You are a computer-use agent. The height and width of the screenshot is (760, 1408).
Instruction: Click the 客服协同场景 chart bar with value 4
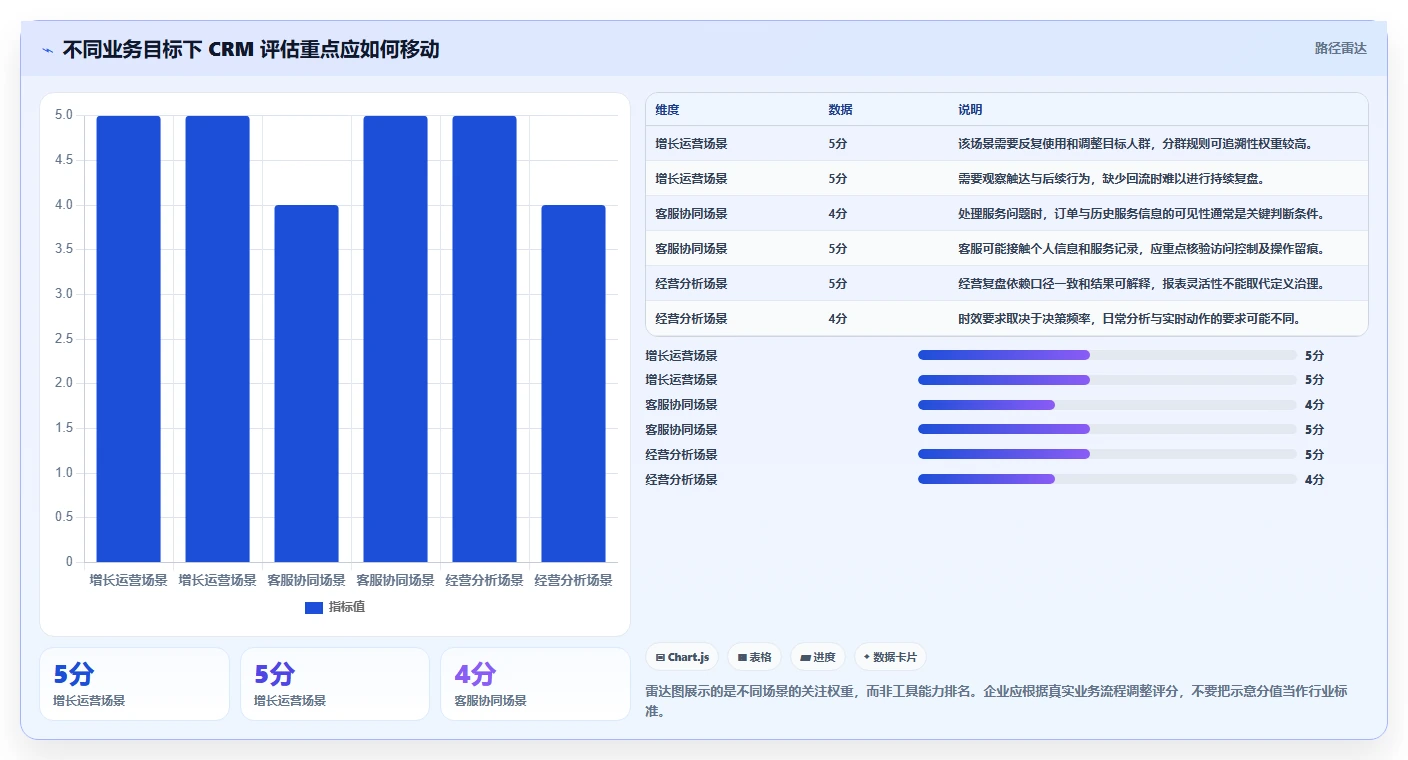[307, 383]
